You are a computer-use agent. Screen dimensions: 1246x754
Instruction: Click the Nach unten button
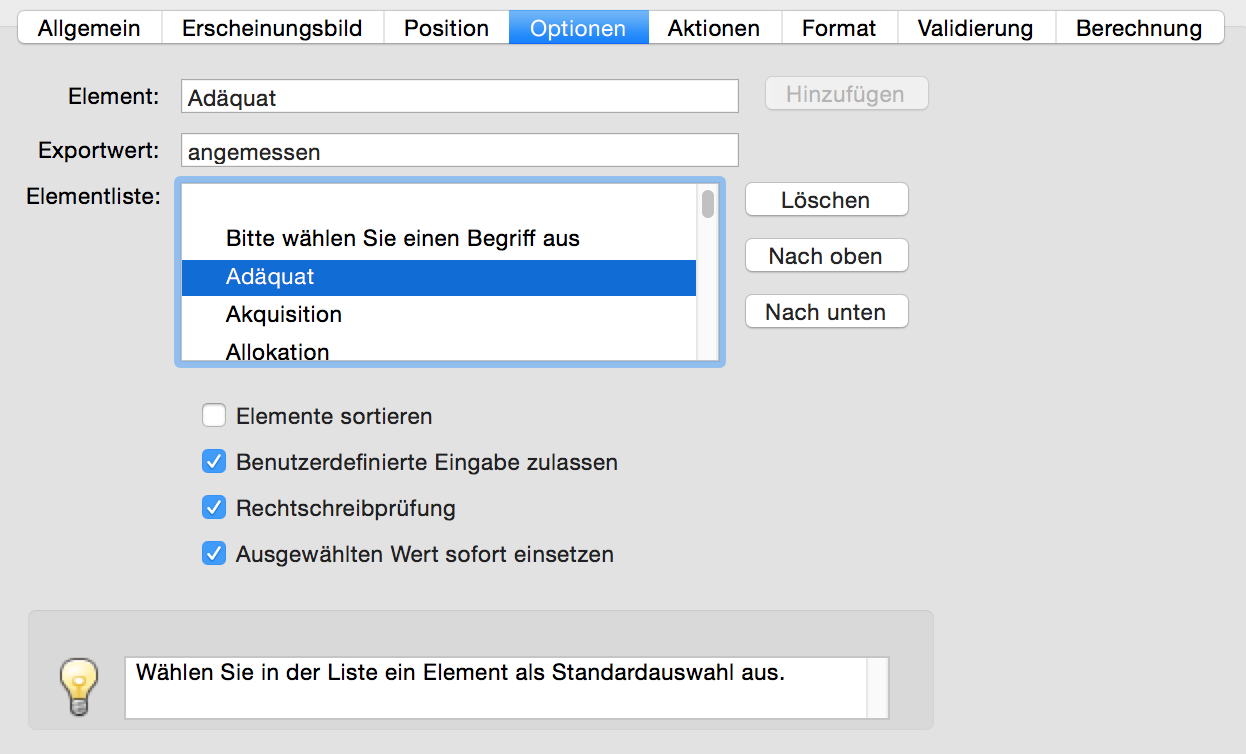[826, 312]
